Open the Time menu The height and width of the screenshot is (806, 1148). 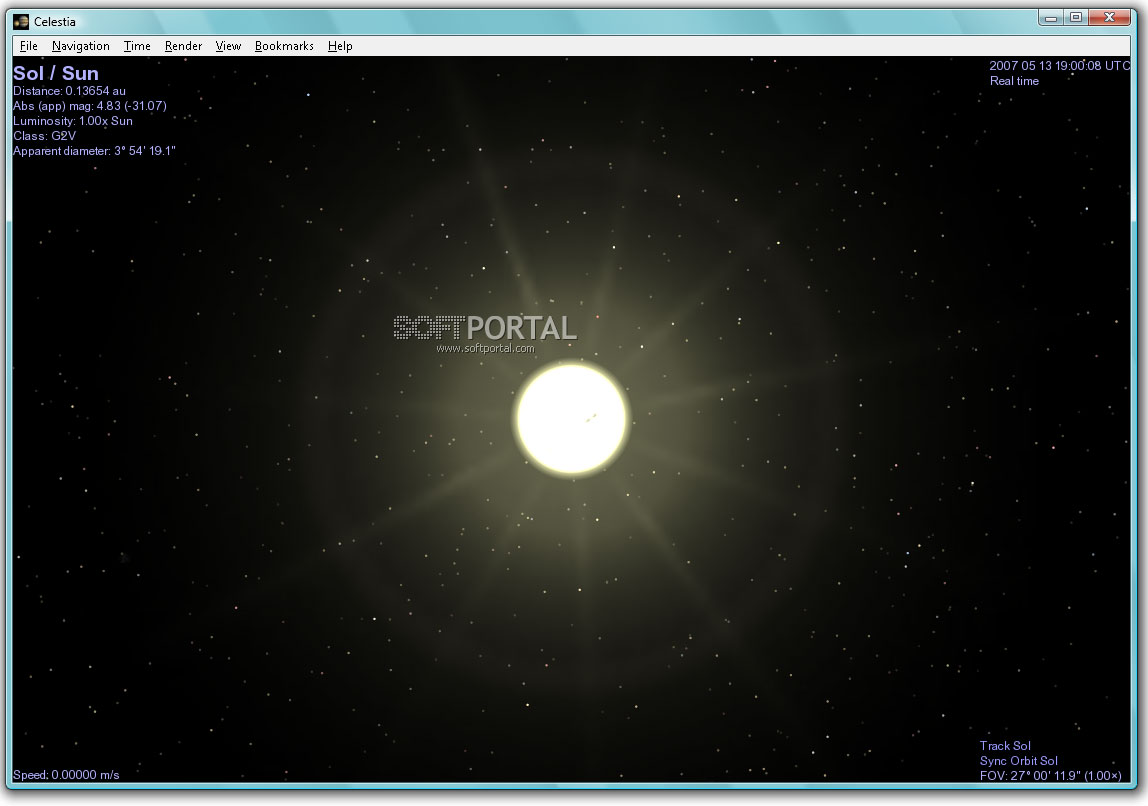coord(137,46)
